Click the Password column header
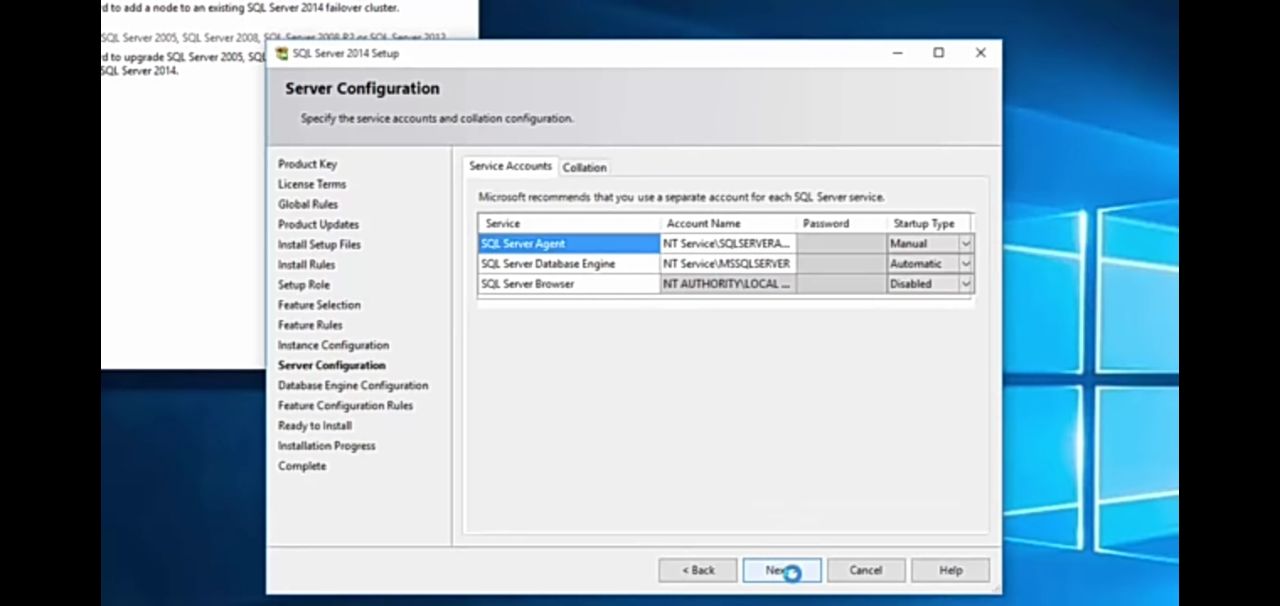The height and width of the screenshot is (606, 1280). (841, 223)
